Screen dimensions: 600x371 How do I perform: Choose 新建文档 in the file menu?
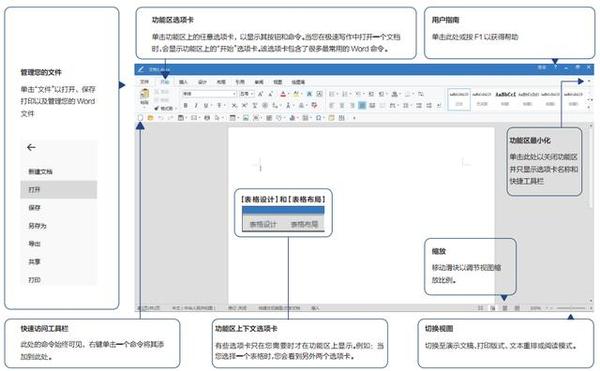[x=59, y=172]
